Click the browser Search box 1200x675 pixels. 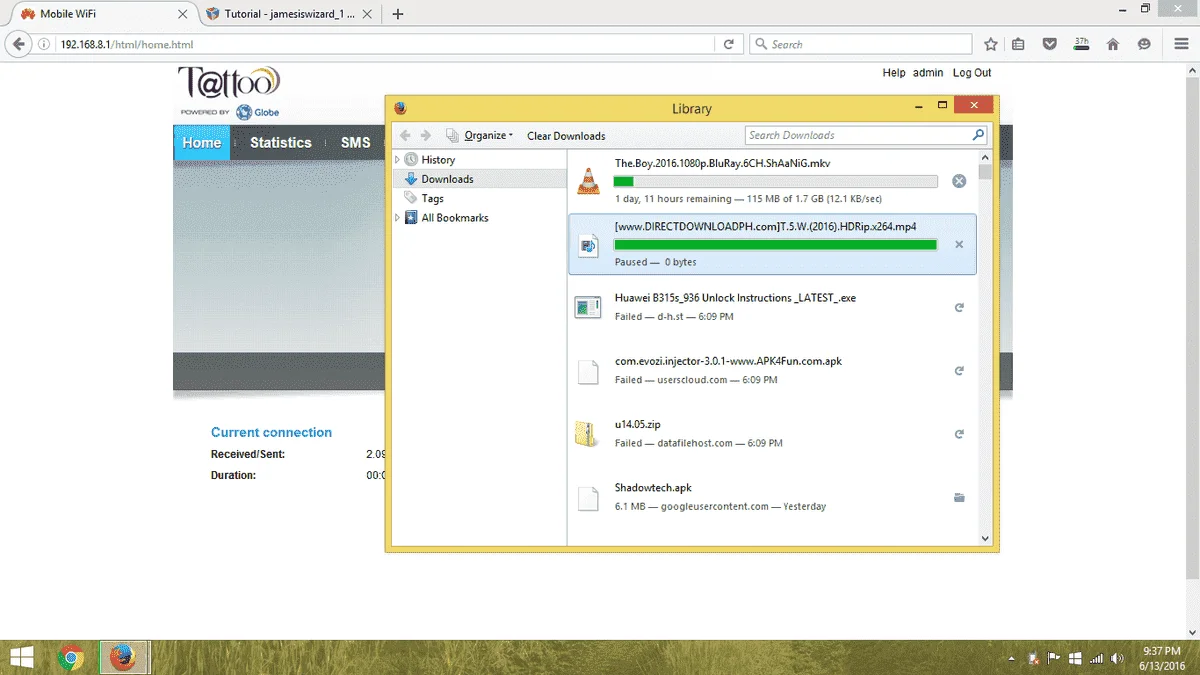point(860,44)
